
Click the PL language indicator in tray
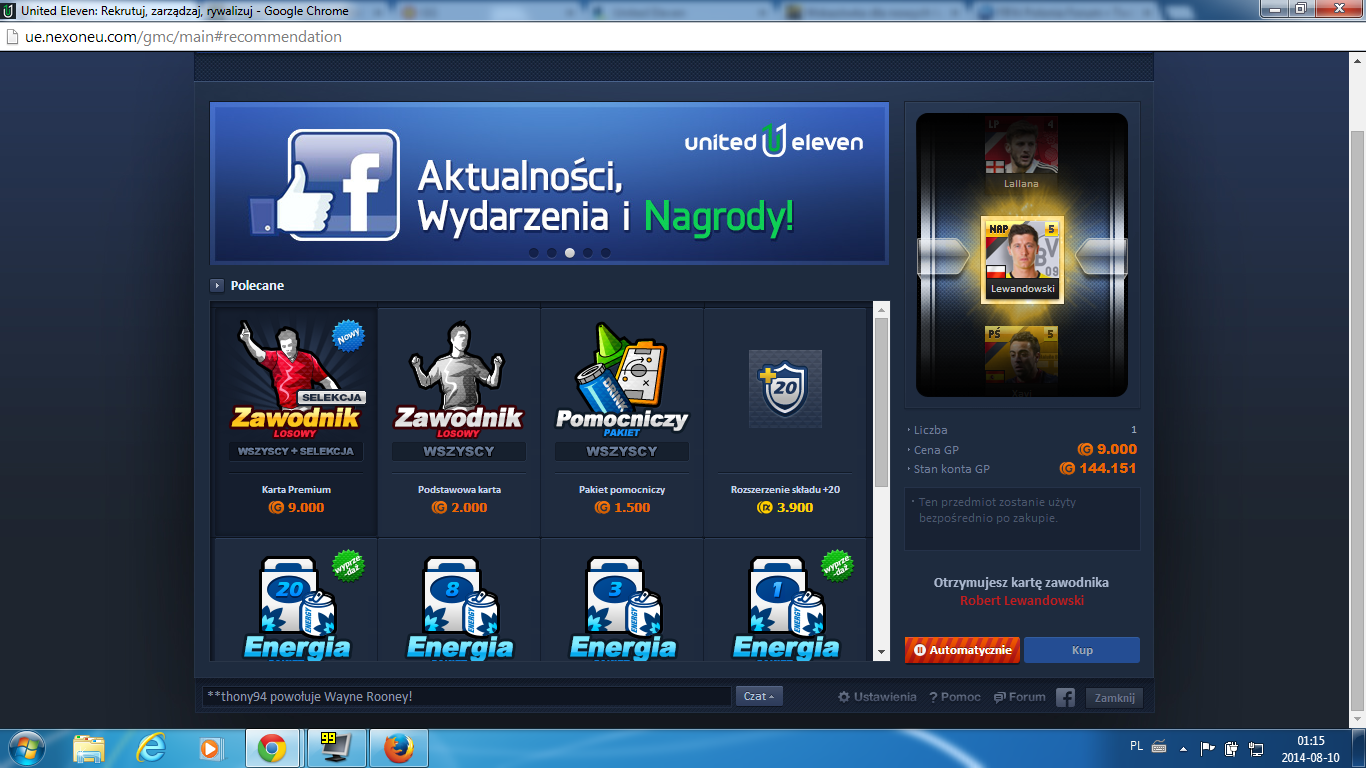click(x=1136, y=747)
